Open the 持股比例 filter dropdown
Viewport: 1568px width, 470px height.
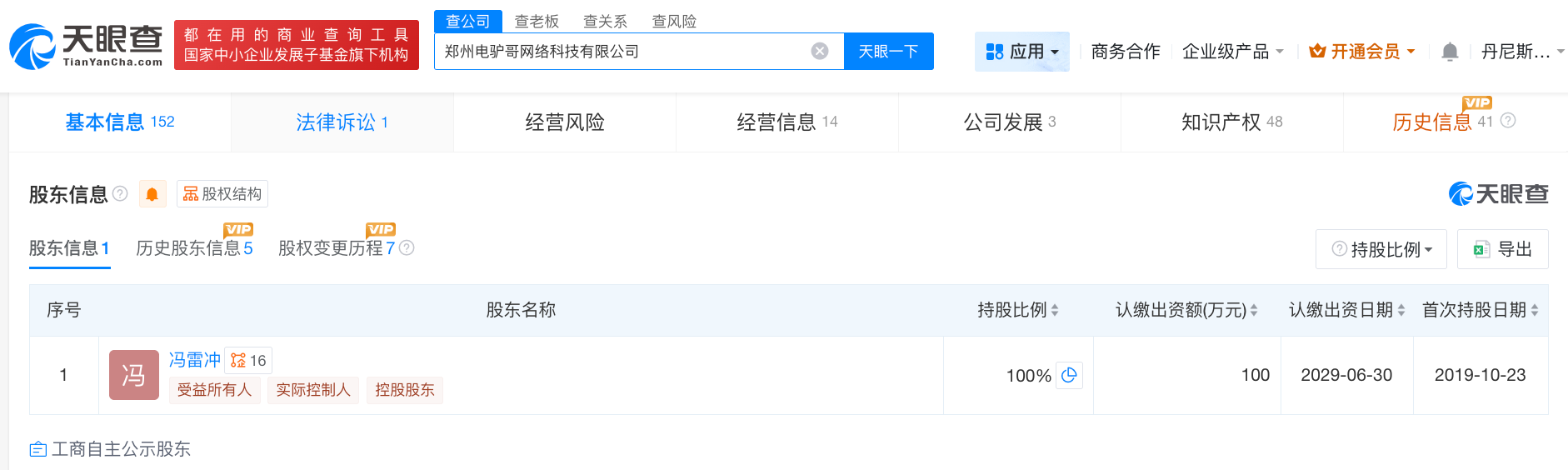(x=1381, y=249)
